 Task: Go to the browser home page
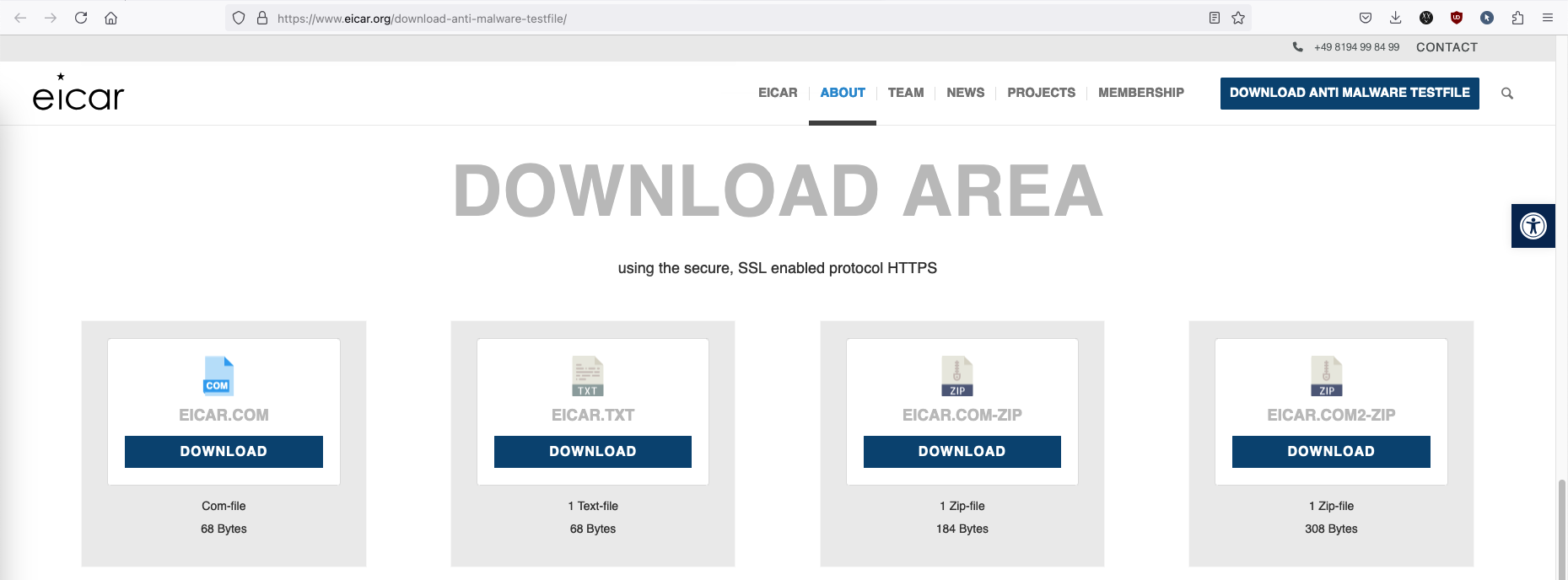[x=110, y=18]
